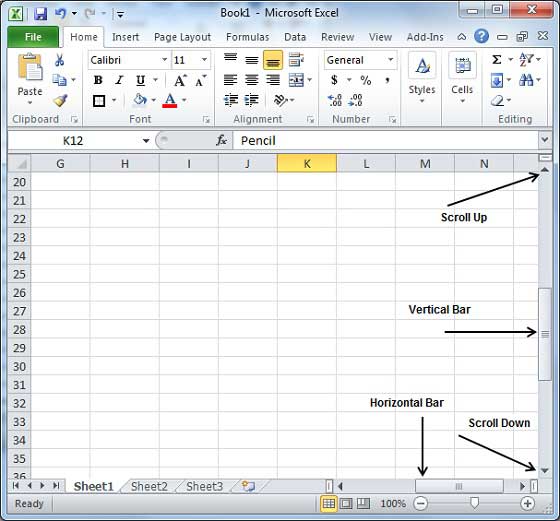The height and width of the screenshot is (521, 560).
Task: Click the AutoSum sigma icon
Action: pos(497,59)
